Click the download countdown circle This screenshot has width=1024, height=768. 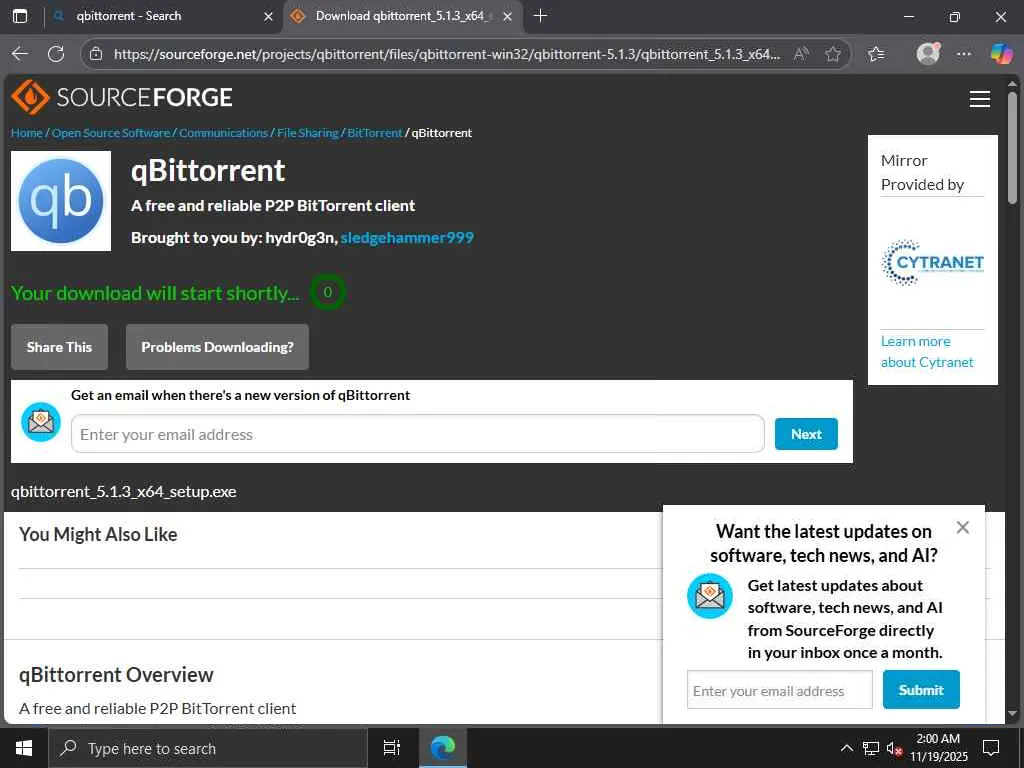click(328, 292)
